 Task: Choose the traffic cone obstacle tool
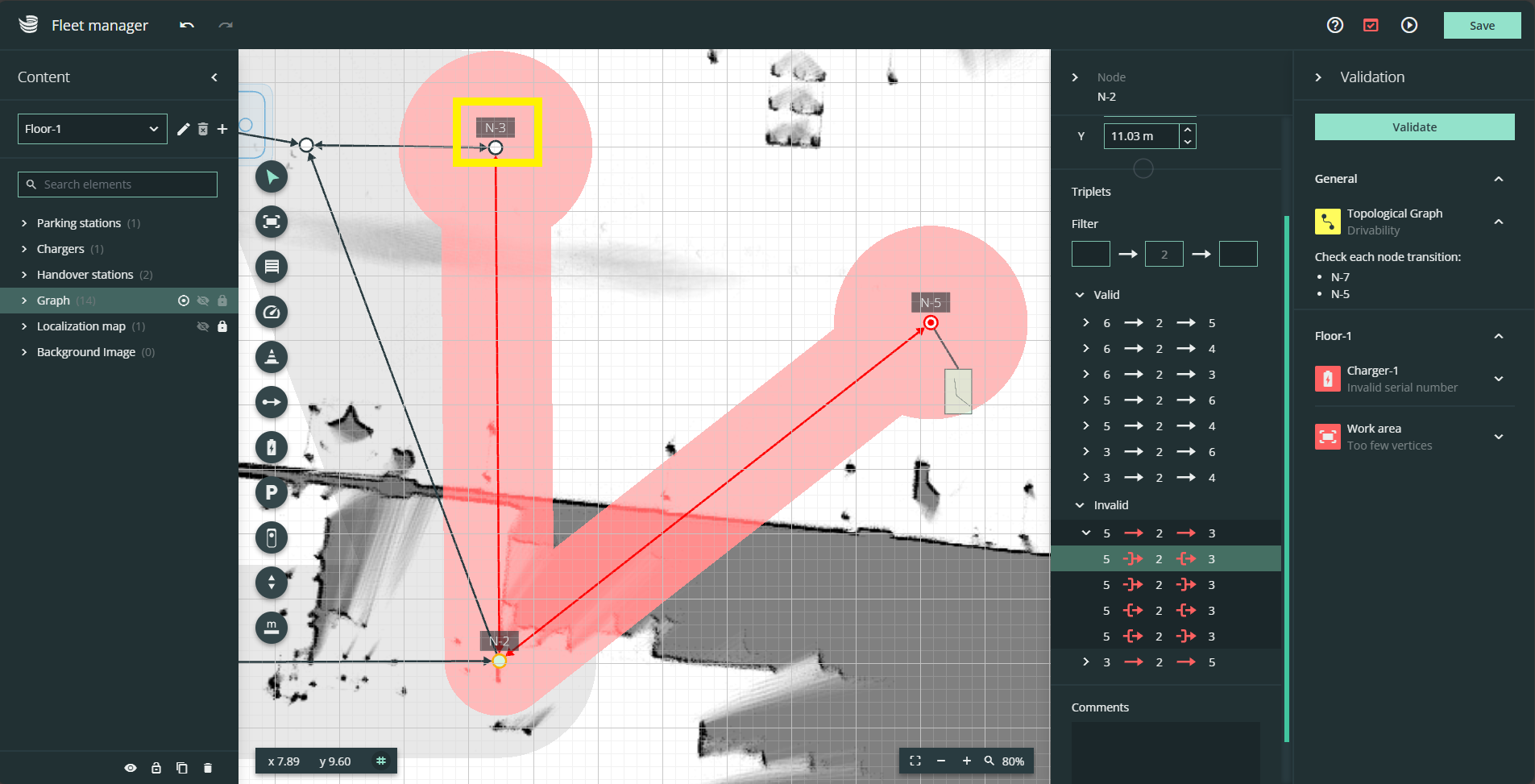(x=272, y=357)
